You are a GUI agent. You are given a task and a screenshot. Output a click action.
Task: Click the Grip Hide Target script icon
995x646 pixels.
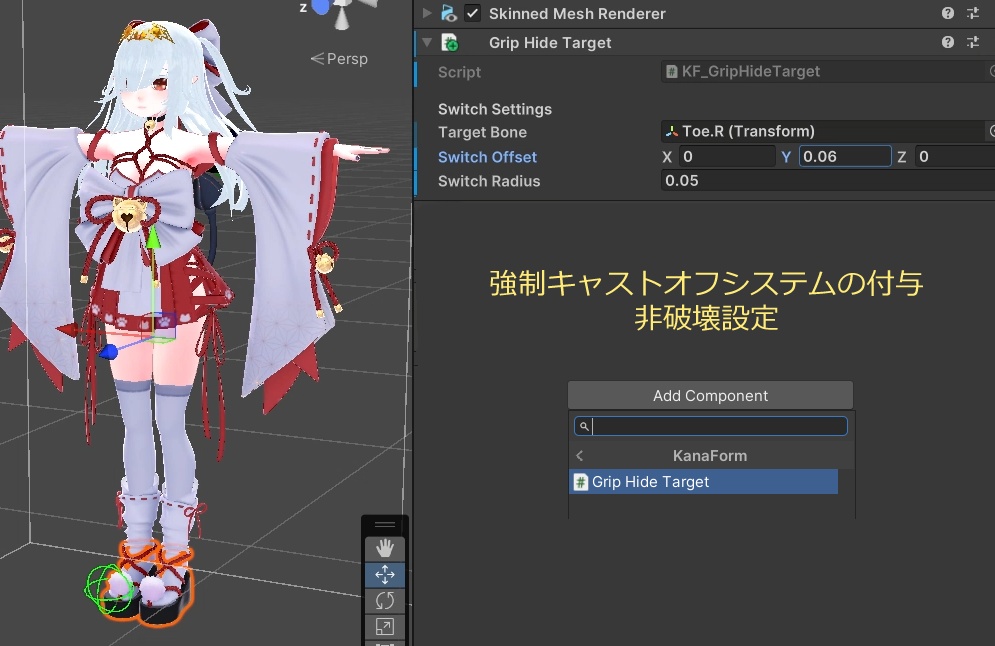pyautogui.click(x=449, y=43)
